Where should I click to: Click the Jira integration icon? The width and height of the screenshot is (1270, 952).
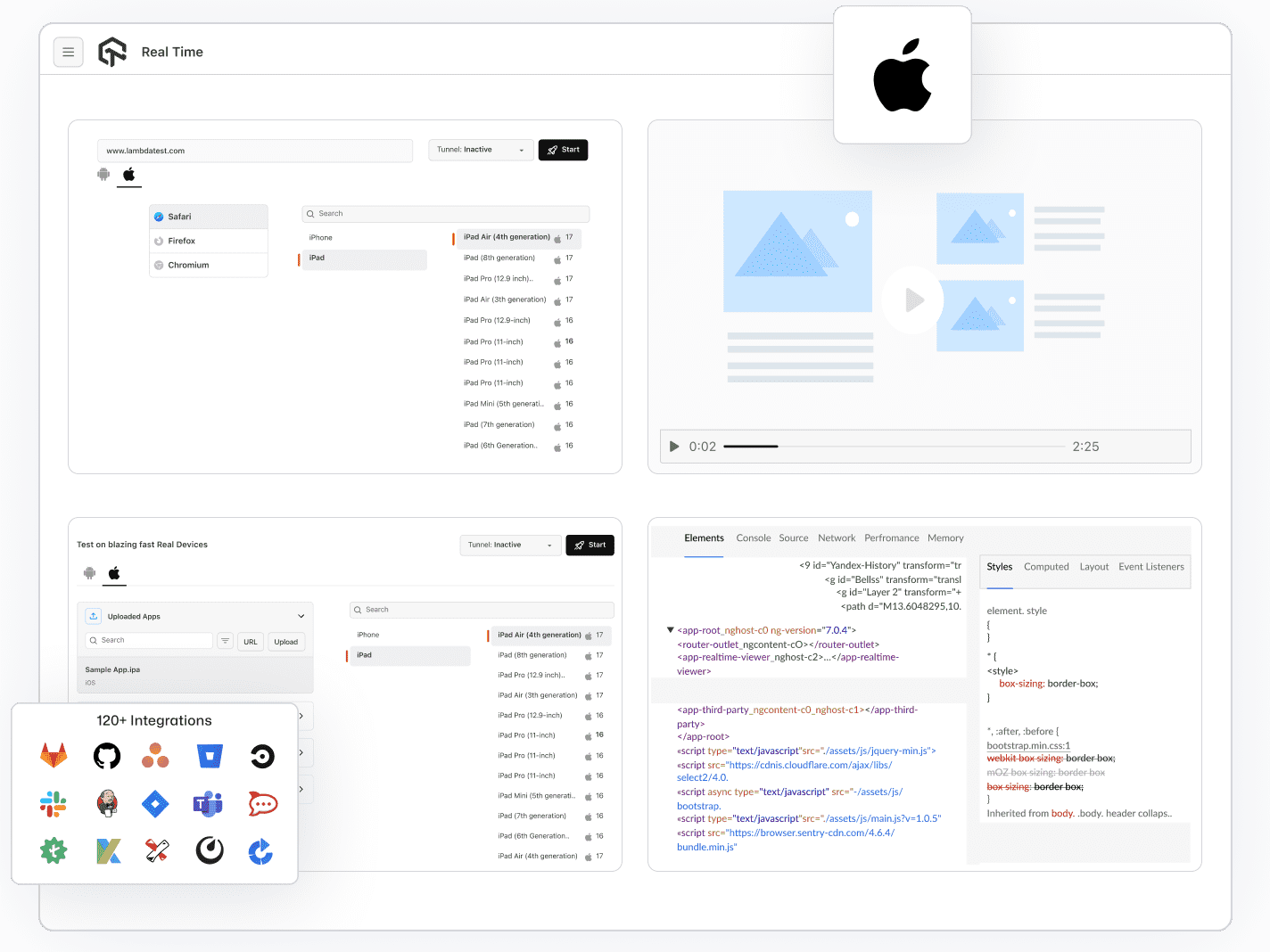(155, 803)
